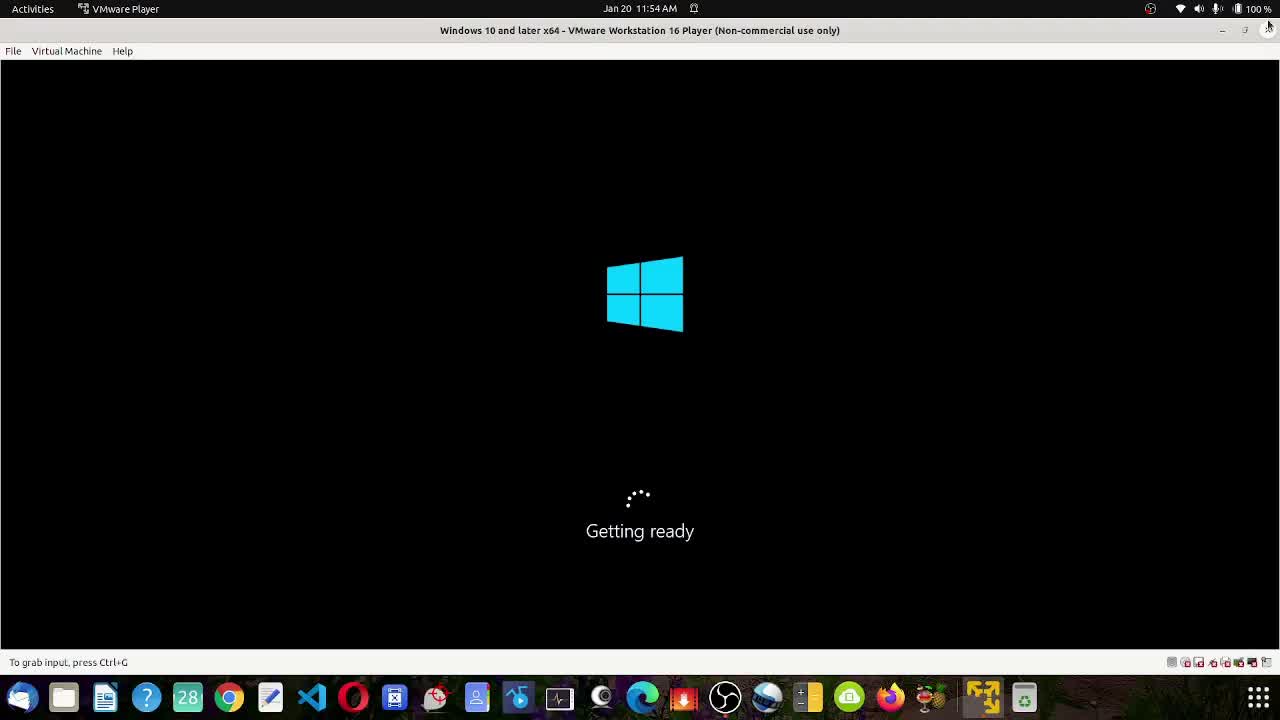
Task: Close the VMware Player window
Action: click(x=1268, y=30)
